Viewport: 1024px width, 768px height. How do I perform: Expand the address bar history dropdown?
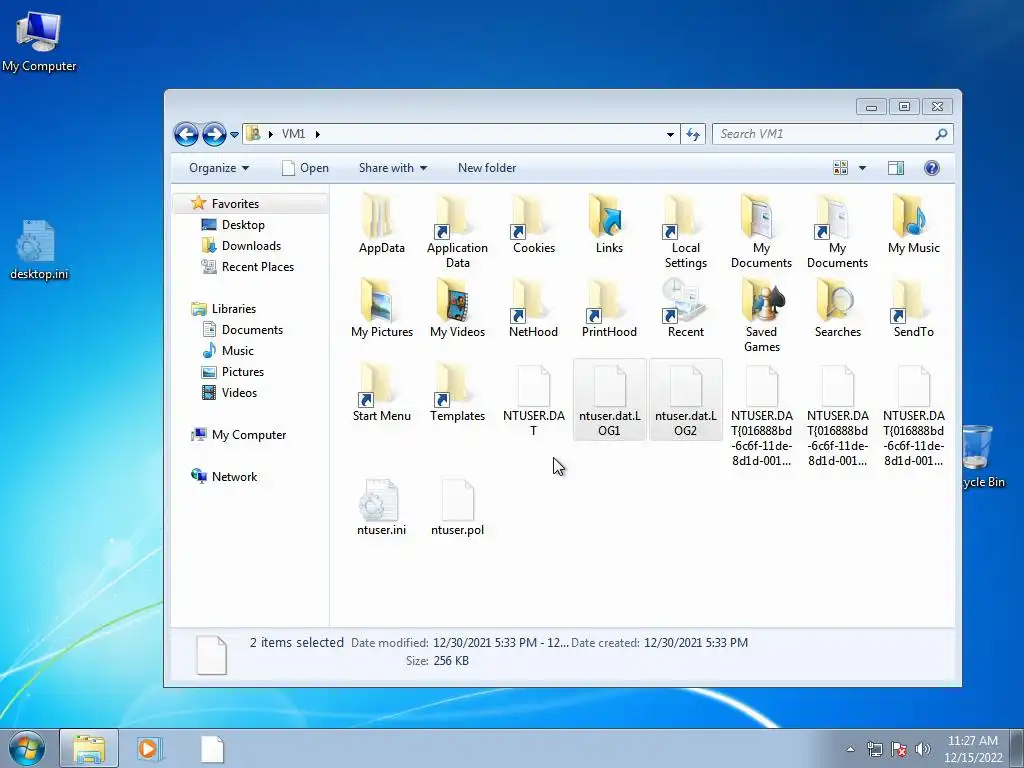670,135
